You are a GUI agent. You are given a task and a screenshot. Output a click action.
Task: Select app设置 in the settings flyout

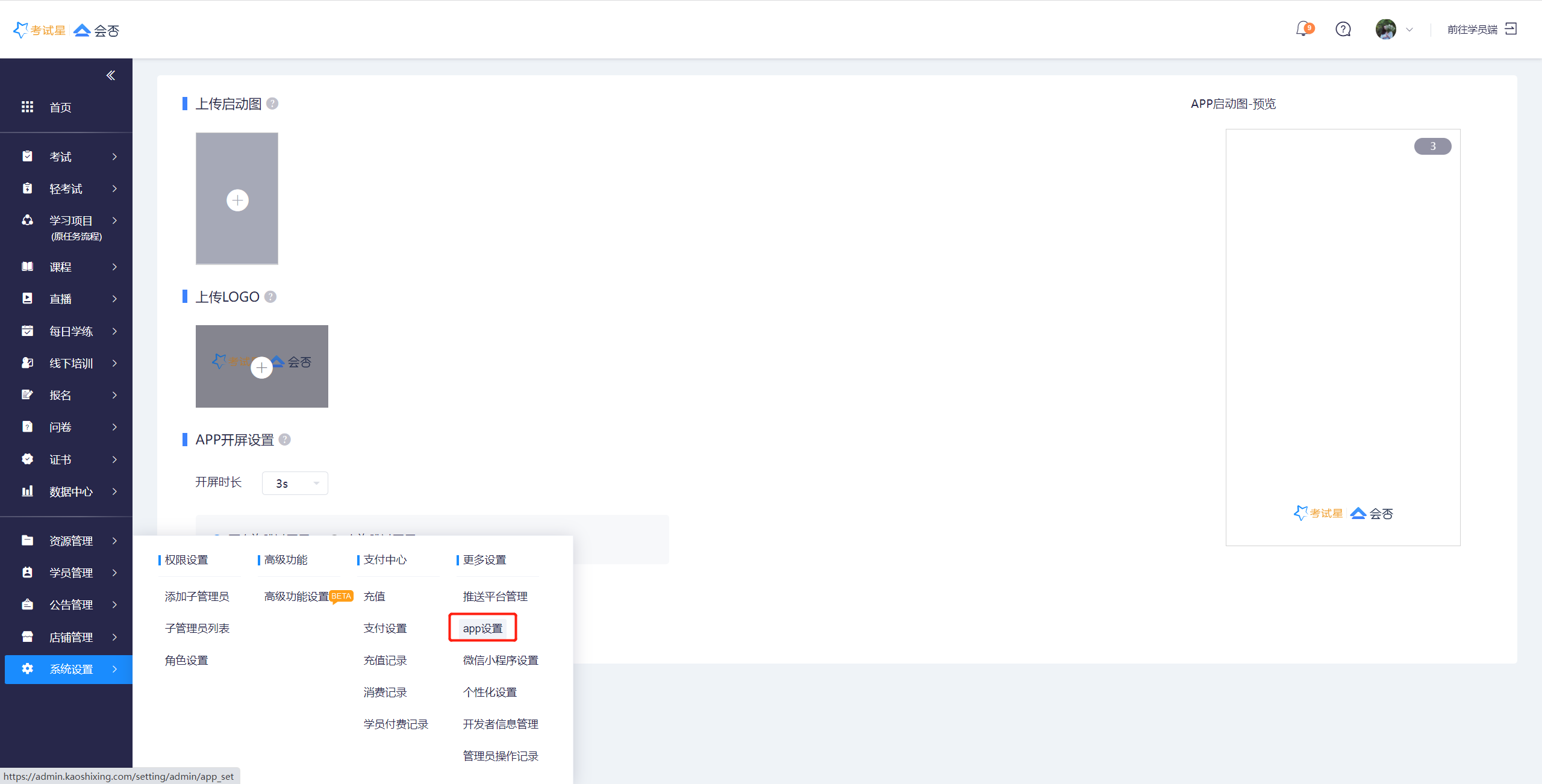(x=482, y=628)
